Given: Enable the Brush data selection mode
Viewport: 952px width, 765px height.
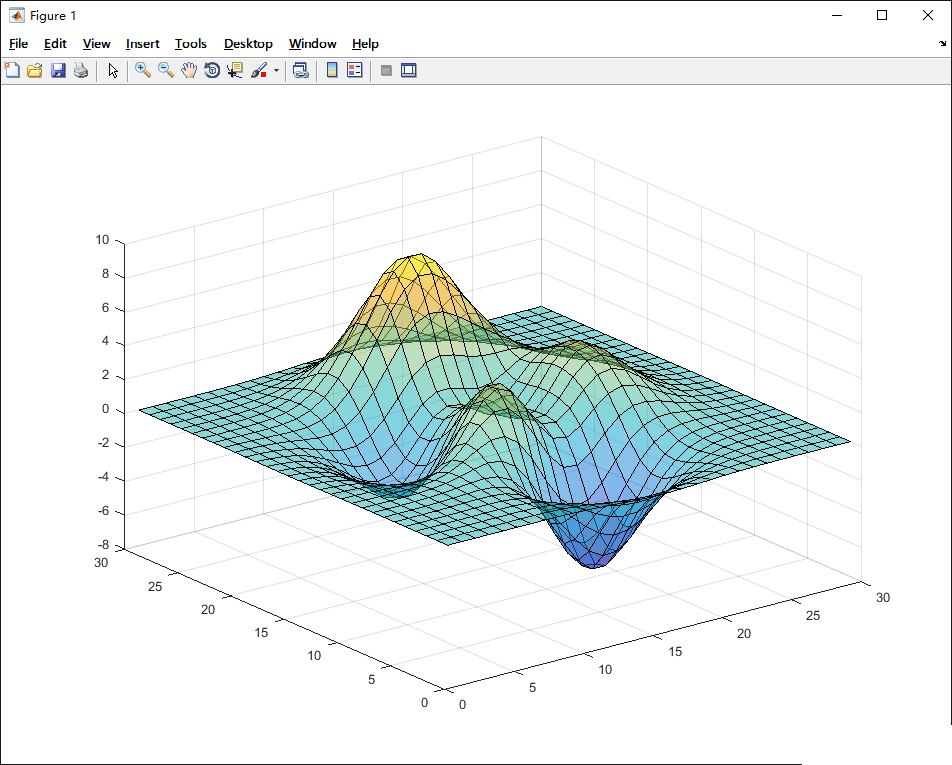Looking at the screenshot, I should [258, 70].
